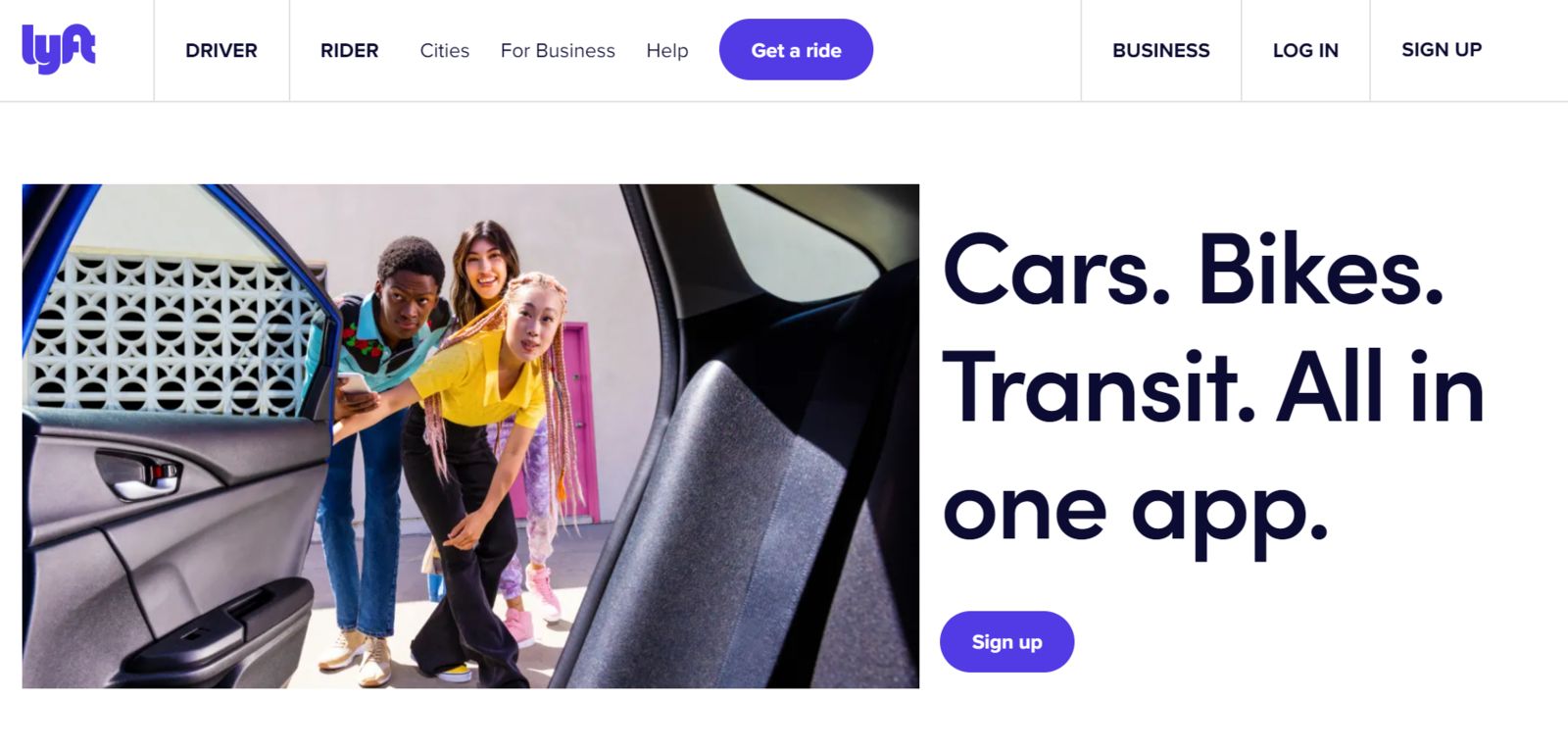
Task: Open the DRIVER menu
Action: [221, 51]
